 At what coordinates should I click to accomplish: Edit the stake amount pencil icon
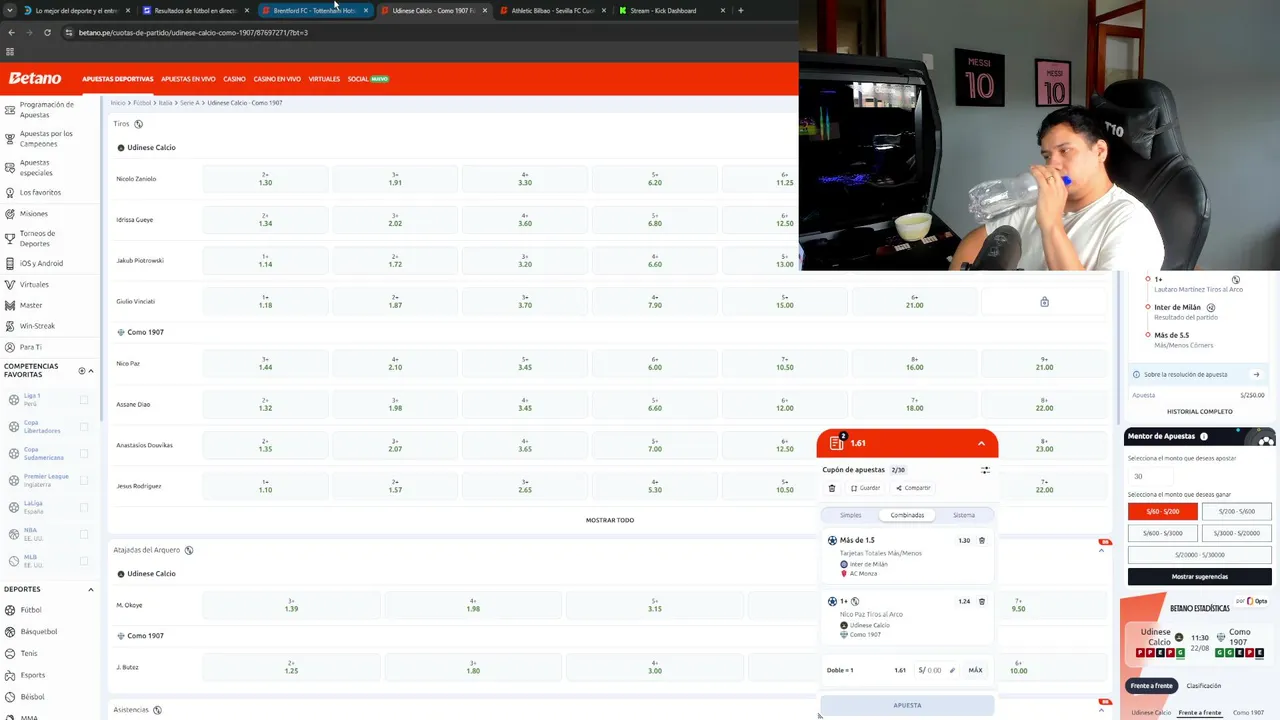(x=952, y=670)
